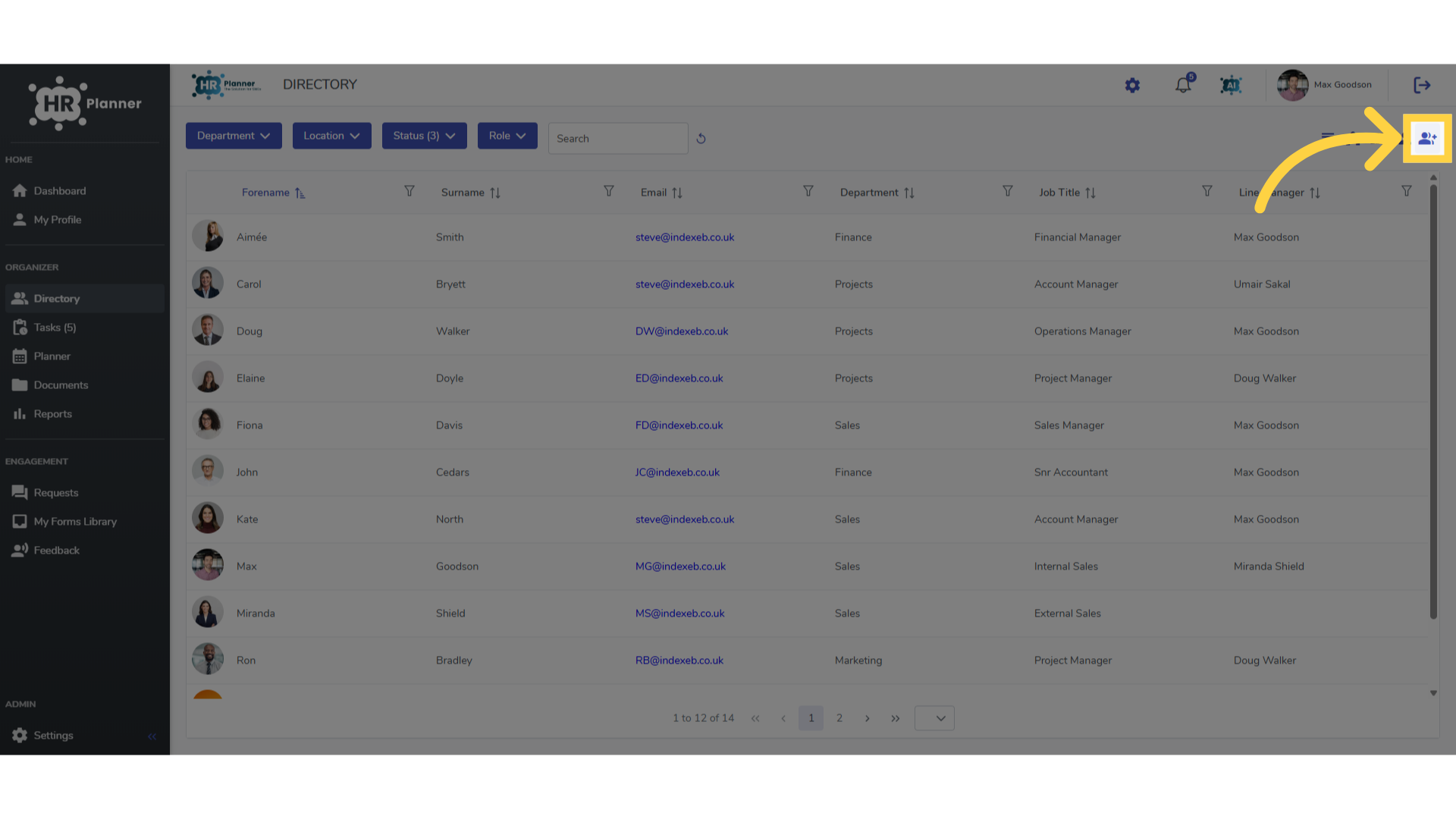Click the logout icon
The height and width of the screenshot is (819, 1456).
tap(1422, 85)
